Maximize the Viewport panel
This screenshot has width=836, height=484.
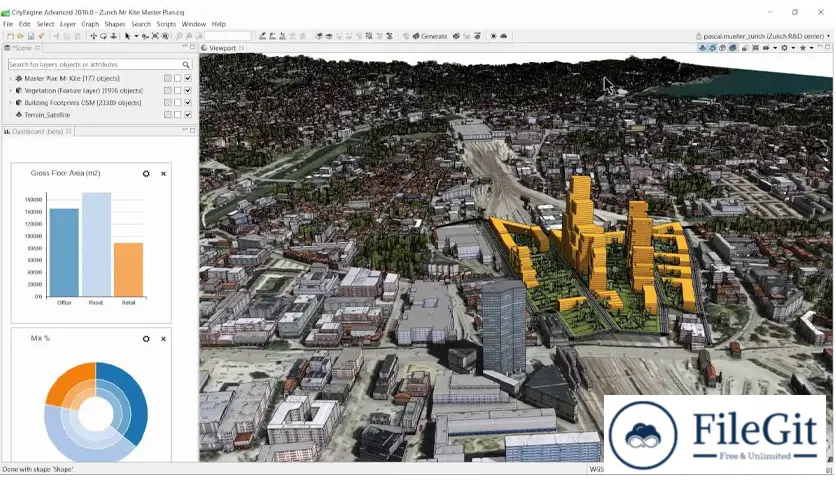click(827, 47)
